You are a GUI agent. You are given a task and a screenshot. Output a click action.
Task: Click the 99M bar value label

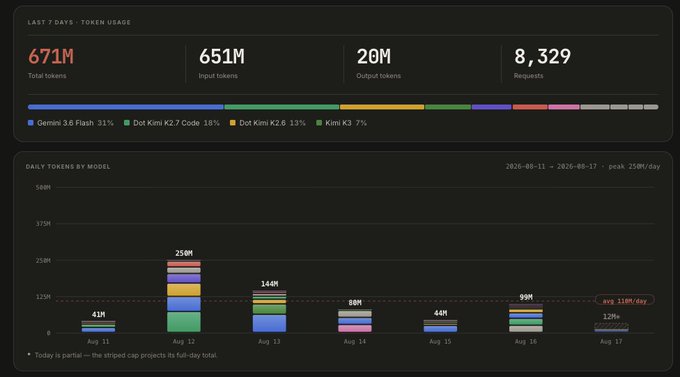(x=526, y=297)
